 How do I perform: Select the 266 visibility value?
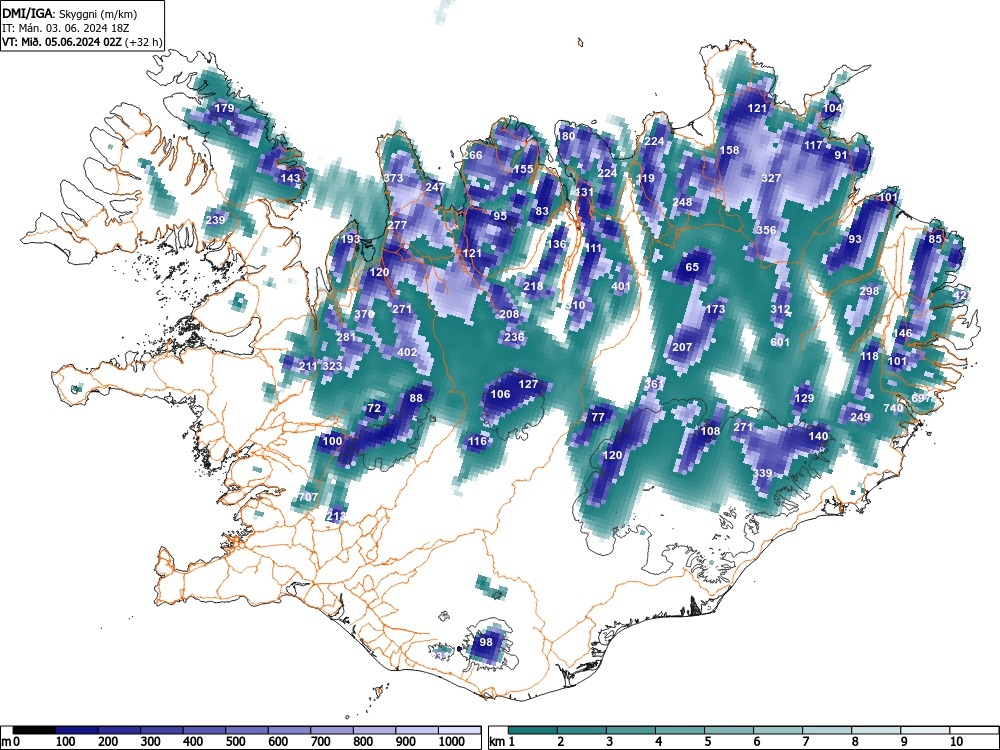[473, 155]
